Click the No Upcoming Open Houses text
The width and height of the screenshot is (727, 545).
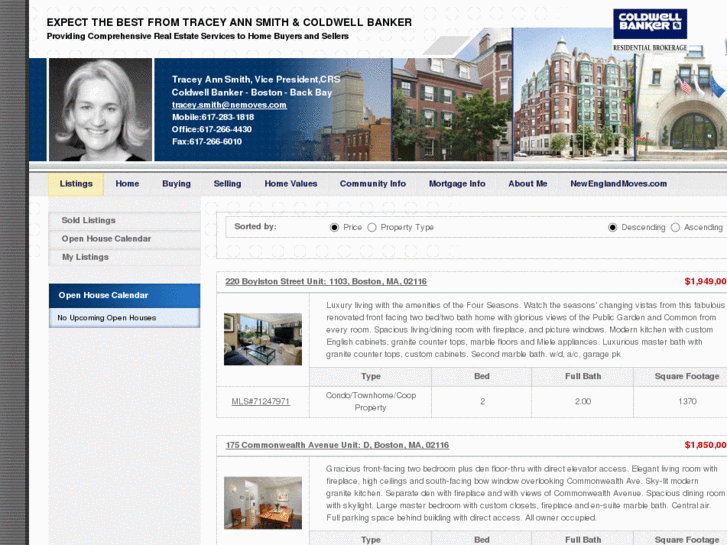(x=107, y=318)
